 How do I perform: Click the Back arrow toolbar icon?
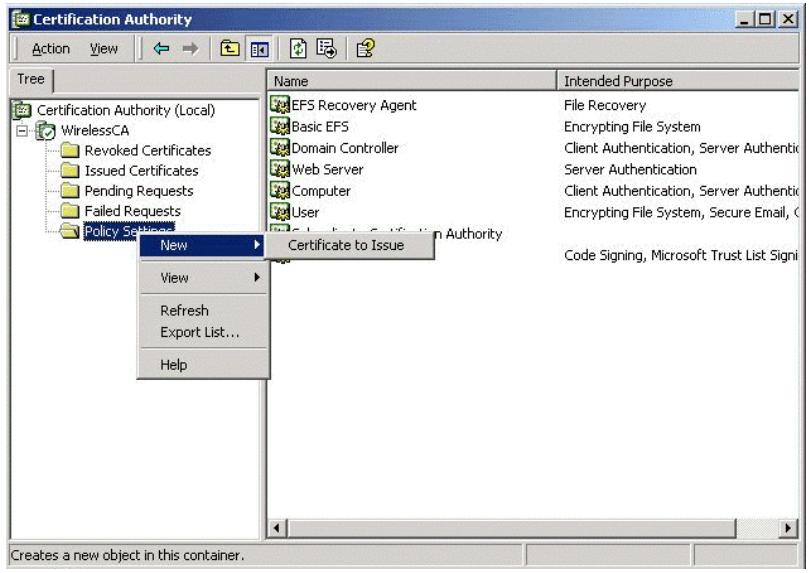click(x=161, y=49)
